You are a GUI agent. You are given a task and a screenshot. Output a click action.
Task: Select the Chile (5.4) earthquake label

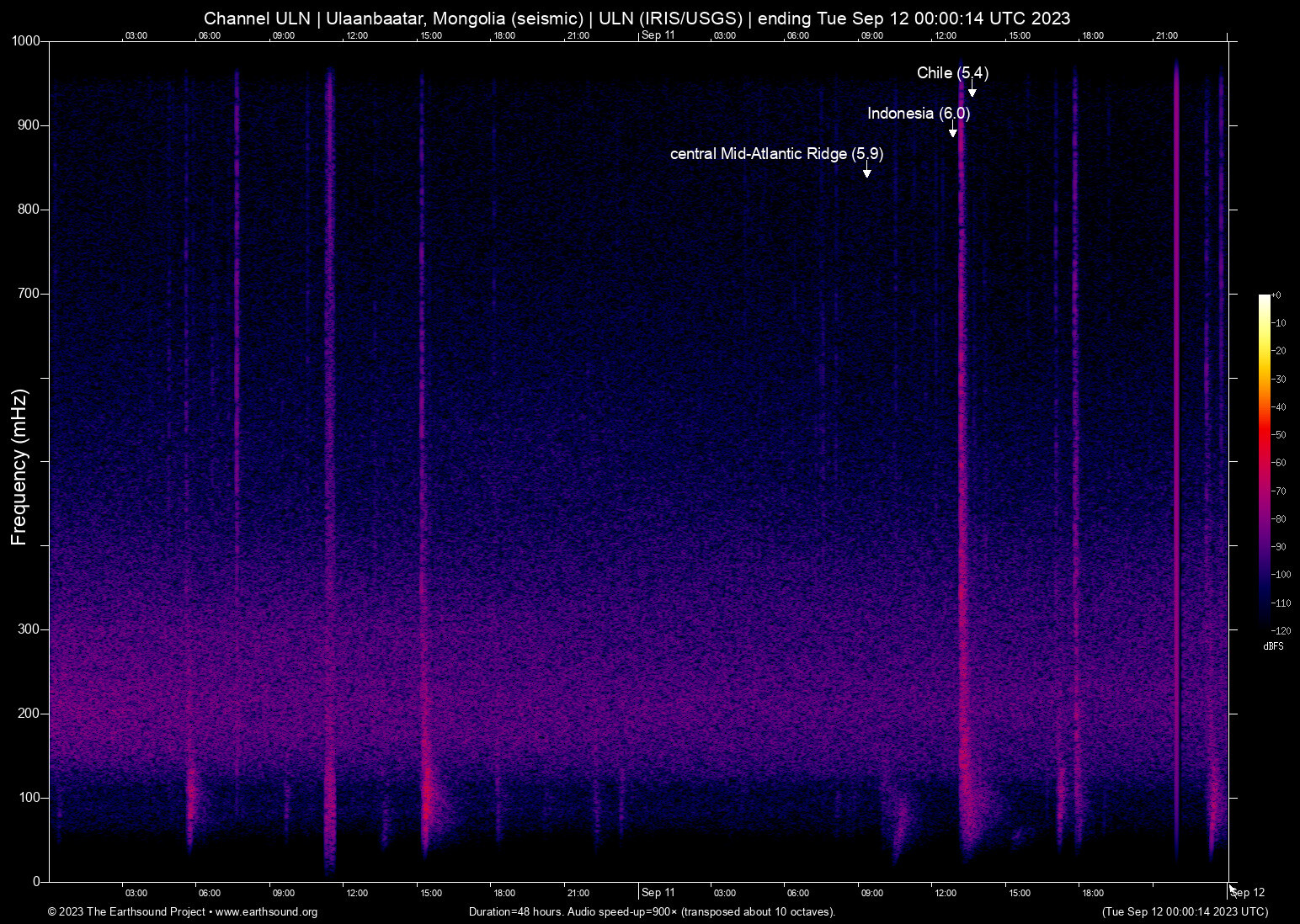tap(952, 73)
